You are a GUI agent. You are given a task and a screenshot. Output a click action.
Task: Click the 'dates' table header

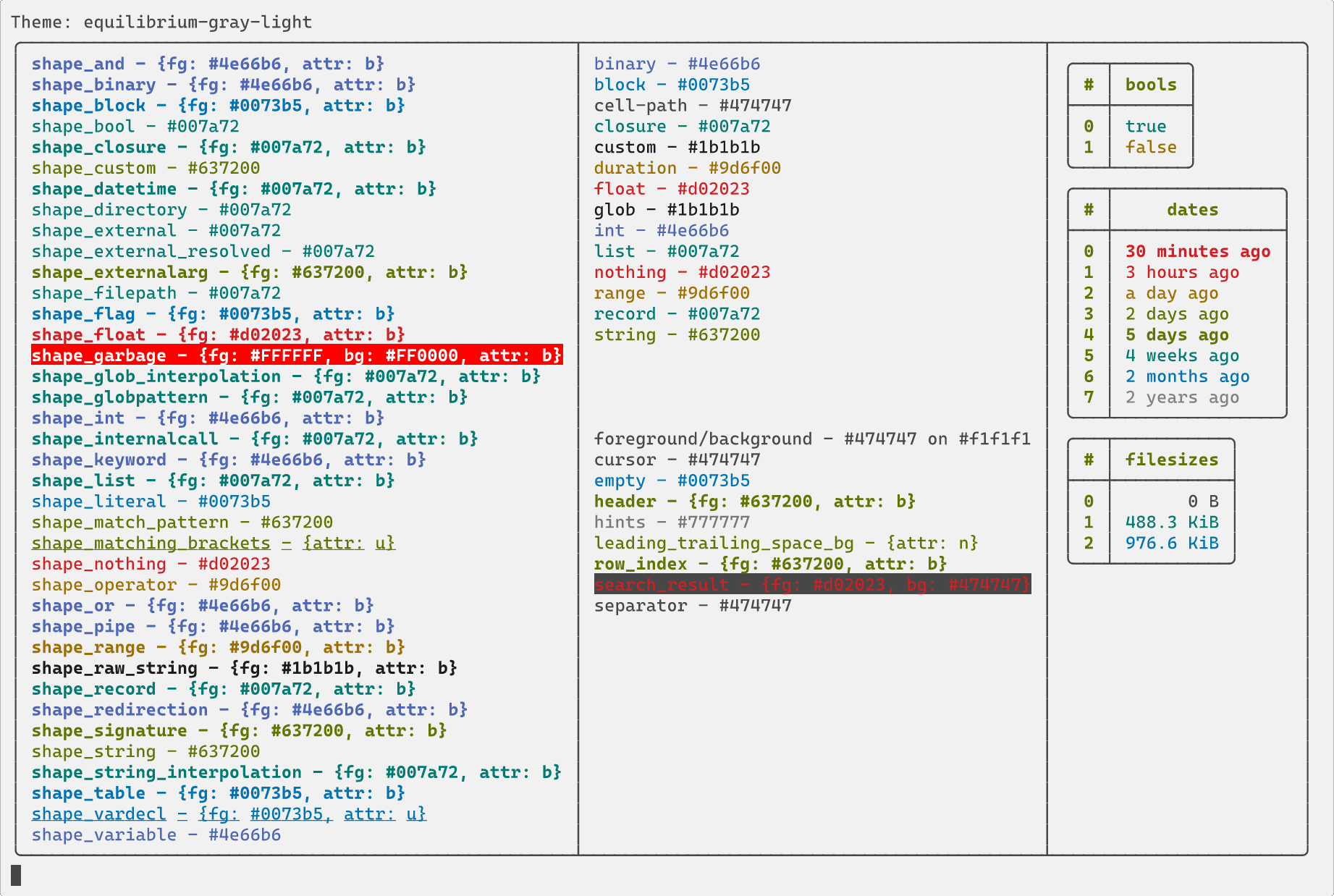coord(1193,210)
